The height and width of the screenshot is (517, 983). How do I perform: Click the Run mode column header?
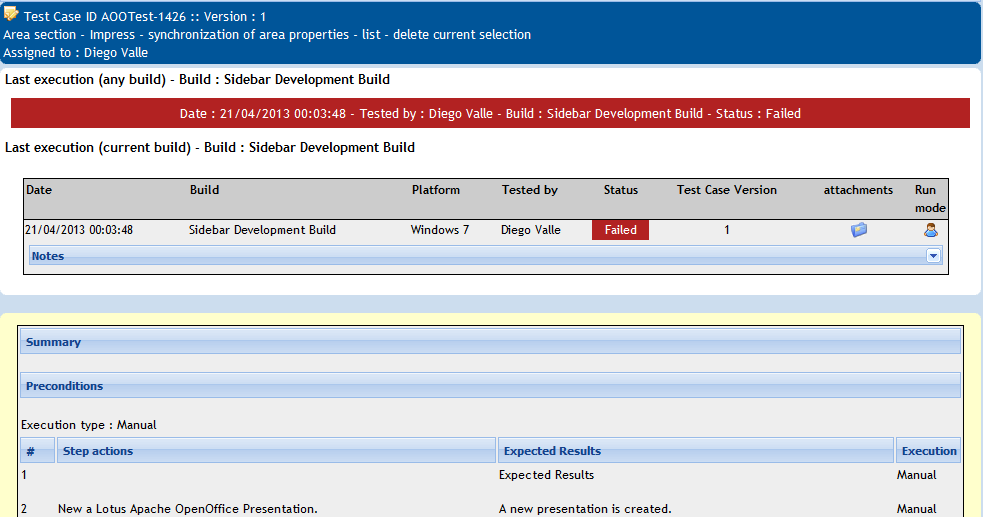[930, 199]
